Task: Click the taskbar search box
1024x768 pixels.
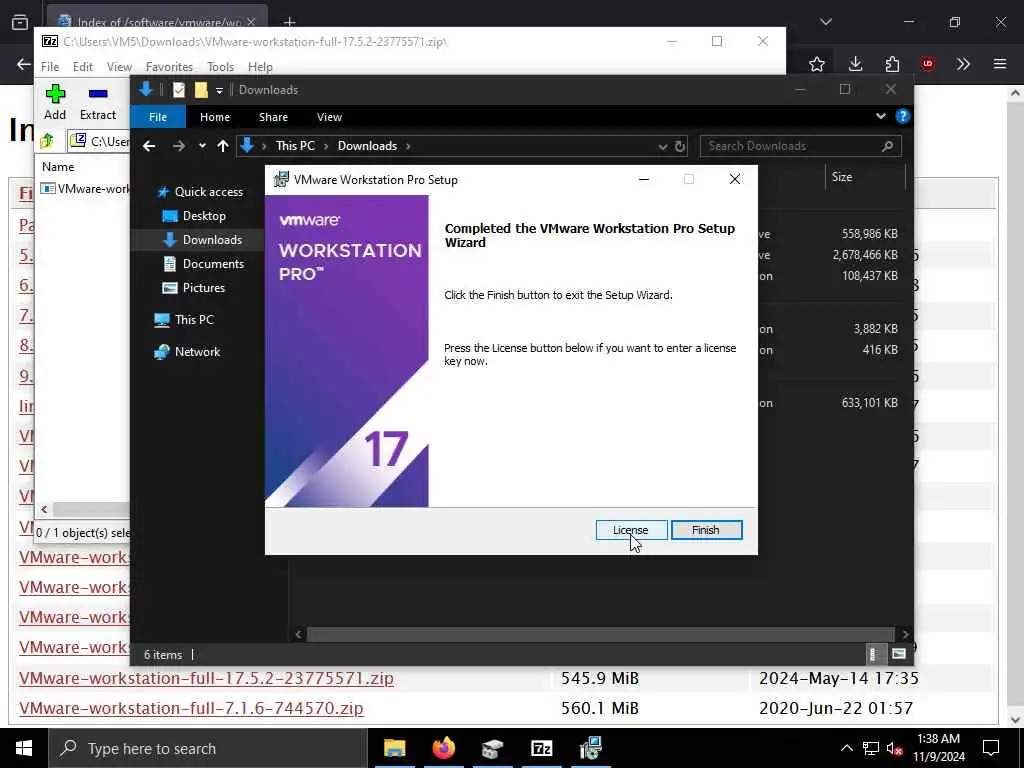Action: tap(208, 748)
